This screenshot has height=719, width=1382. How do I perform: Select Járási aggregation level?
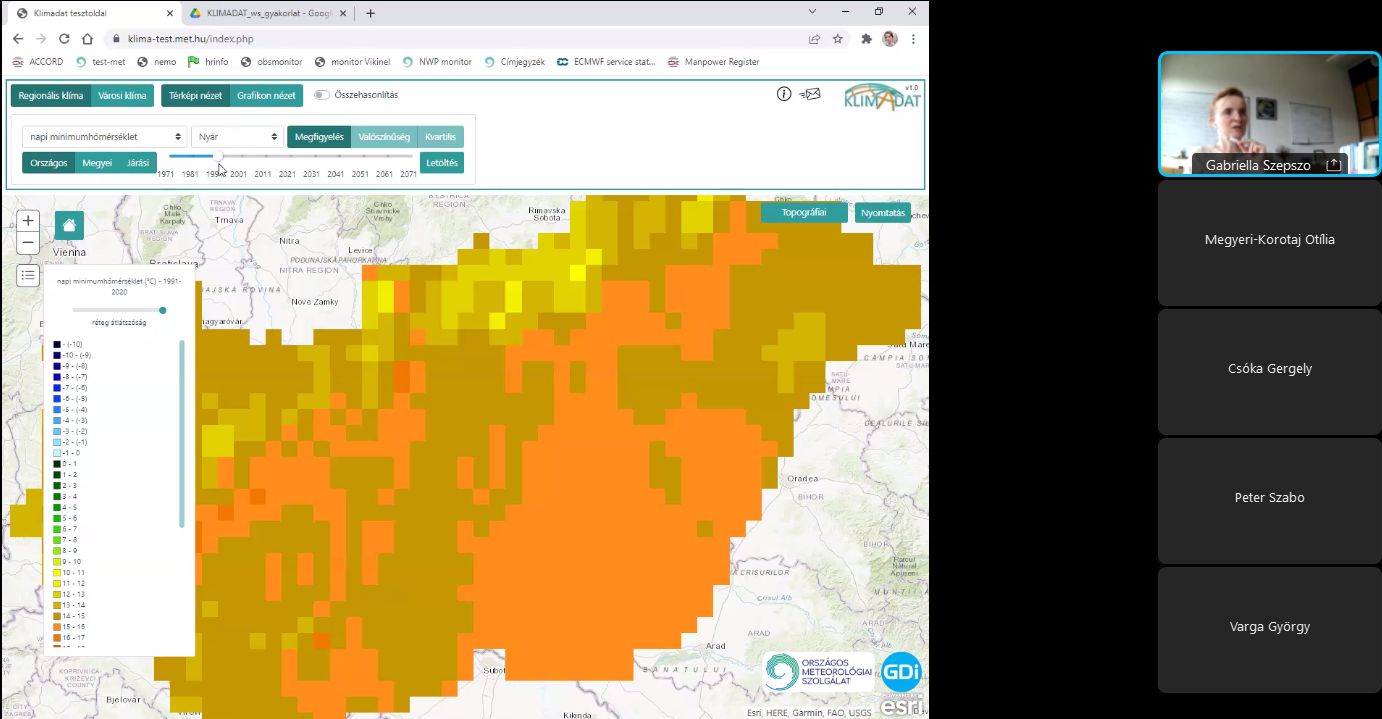click(x=138, y=162)
